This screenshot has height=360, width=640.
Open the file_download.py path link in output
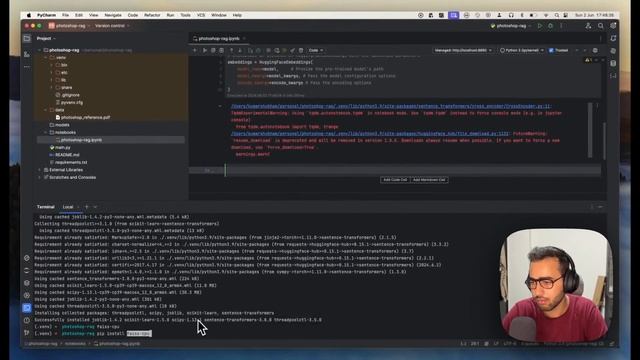point(370,133)
